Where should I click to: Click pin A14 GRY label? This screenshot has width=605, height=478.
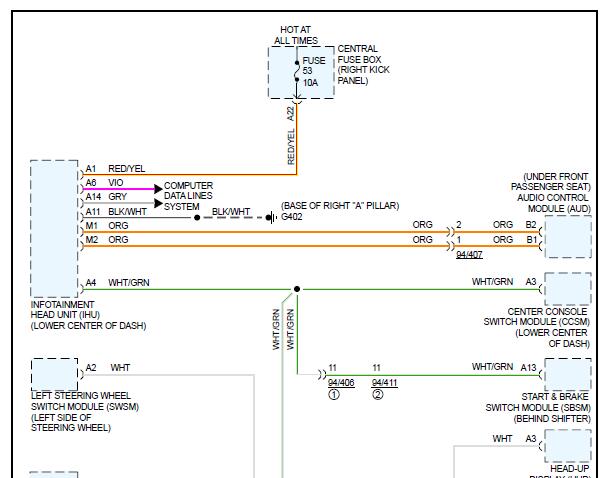(106, 197)
